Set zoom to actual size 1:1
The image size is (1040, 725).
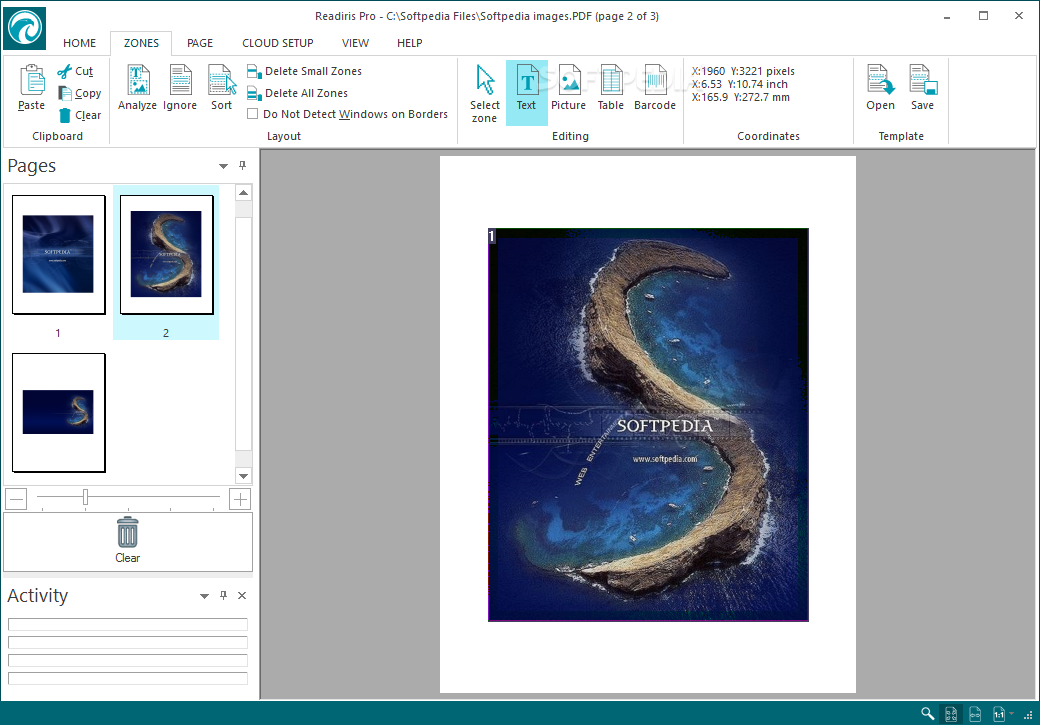coord(999,714)
